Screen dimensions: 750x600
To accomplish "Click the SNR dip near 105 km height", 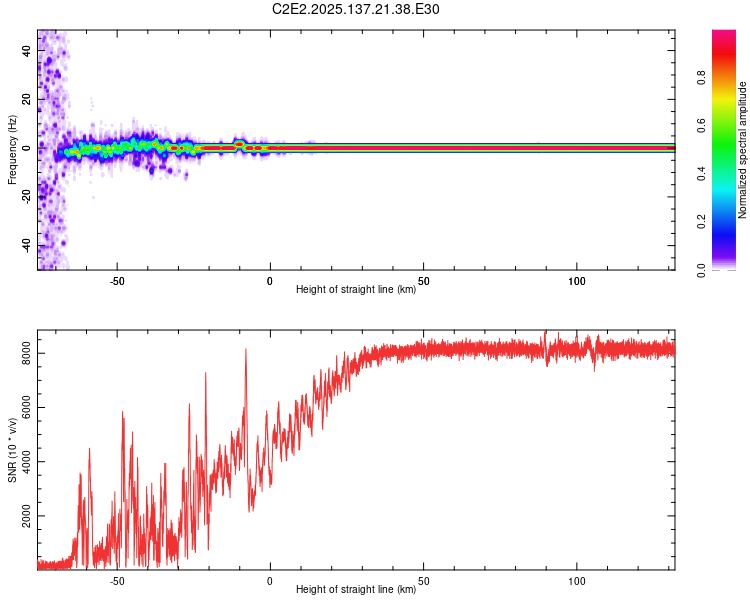I will point(595,364).
